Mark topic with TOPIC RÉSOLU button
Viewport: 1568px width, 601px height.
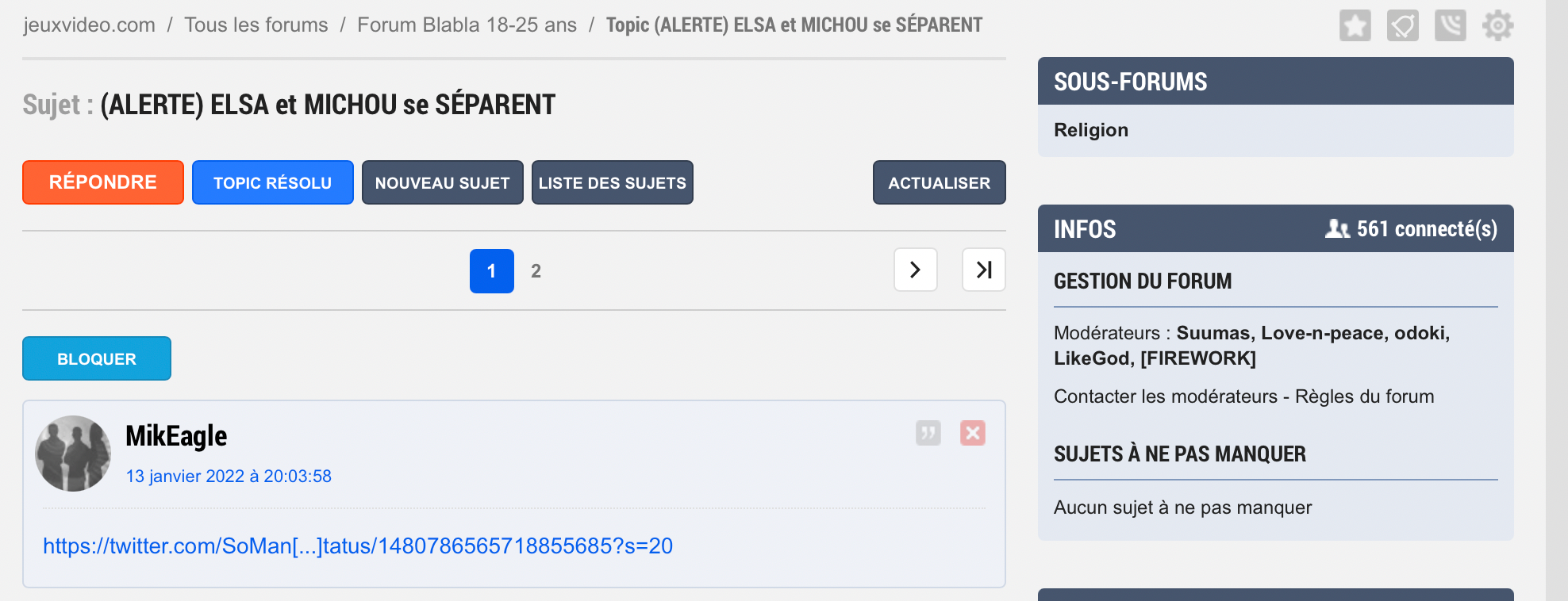pos(272,183)
